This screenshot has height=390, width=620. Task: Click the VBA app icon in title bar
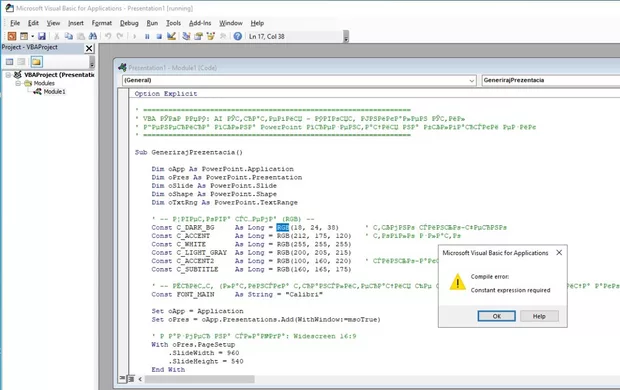point(9,8)
